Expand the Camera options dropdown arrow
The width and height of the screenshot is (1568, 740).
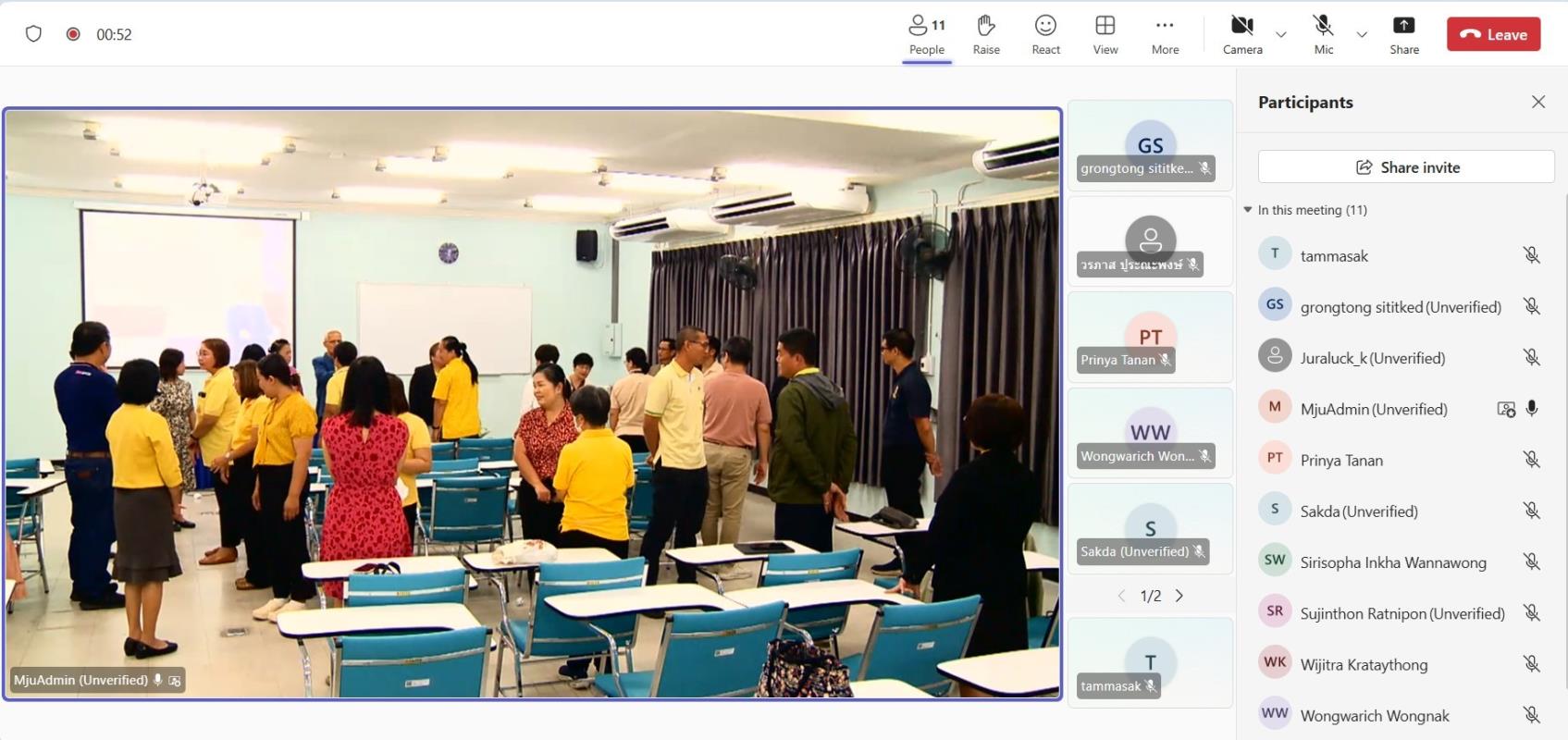click(x=1281, y=35)
